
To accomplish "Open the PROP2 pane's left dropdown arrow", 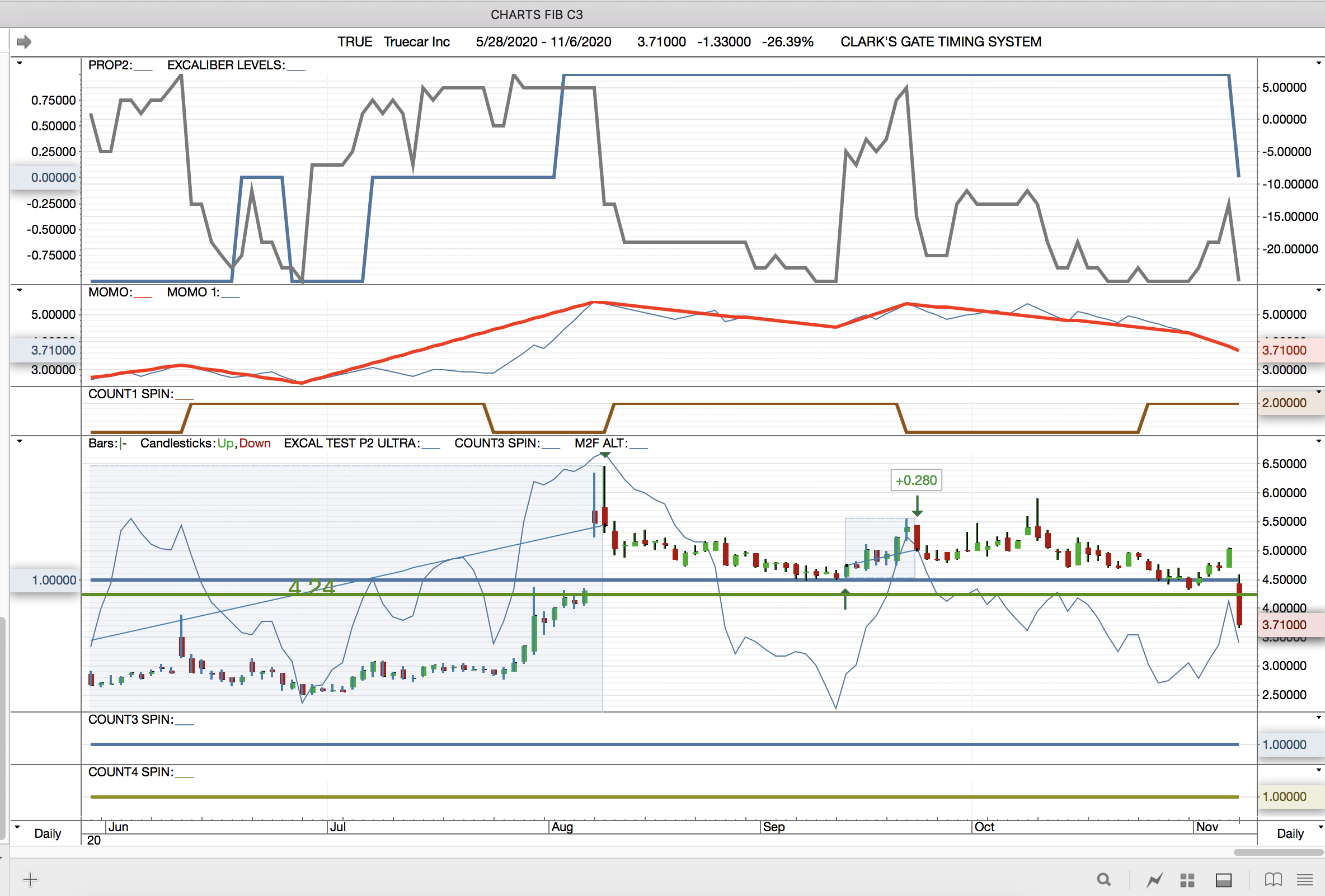I will (20, 63).
